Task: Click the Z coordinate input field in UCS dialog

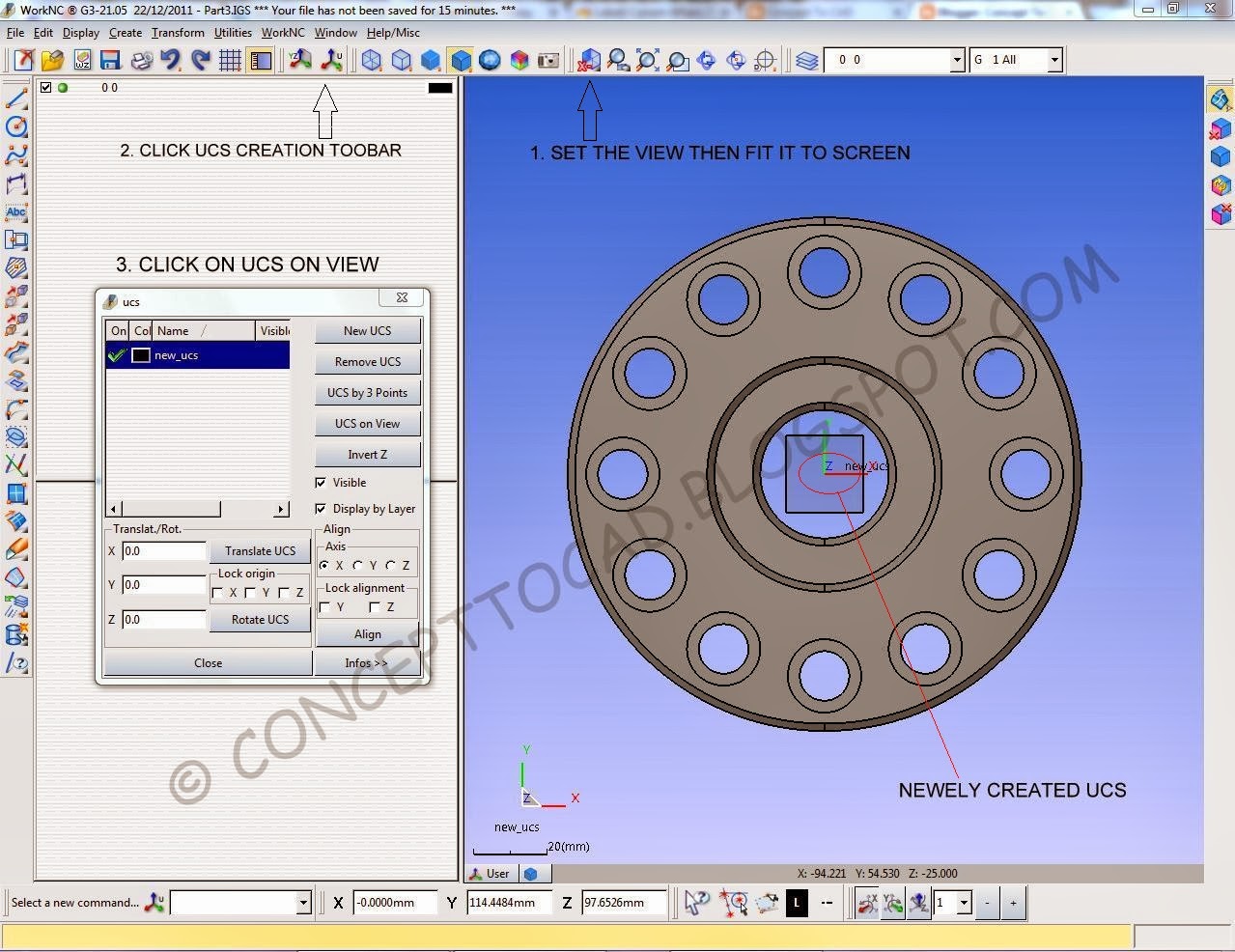Action: click(162, 619)
